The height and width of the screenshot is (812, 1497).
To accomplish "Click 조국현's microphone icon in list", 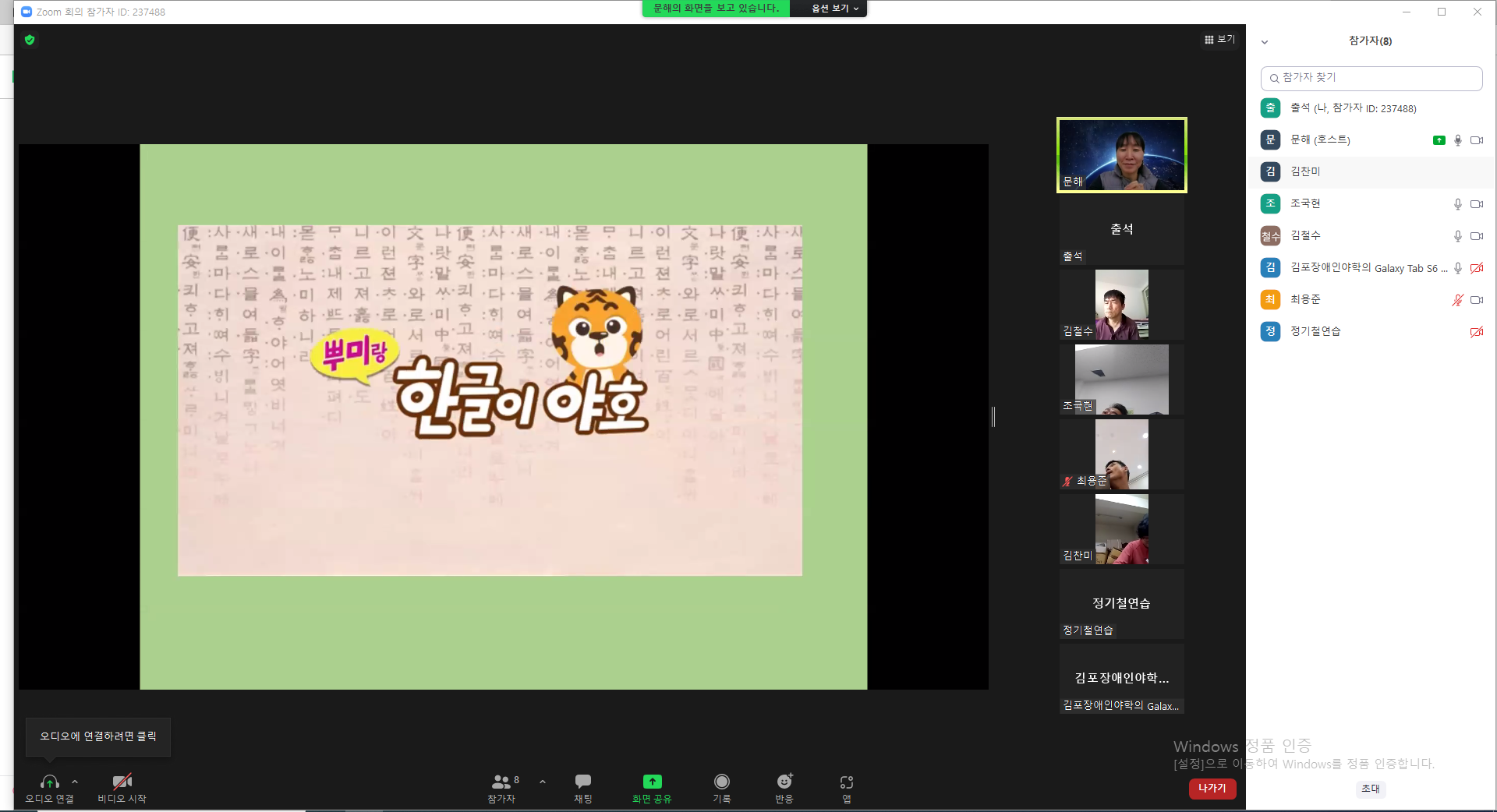I will [1458, 204].
